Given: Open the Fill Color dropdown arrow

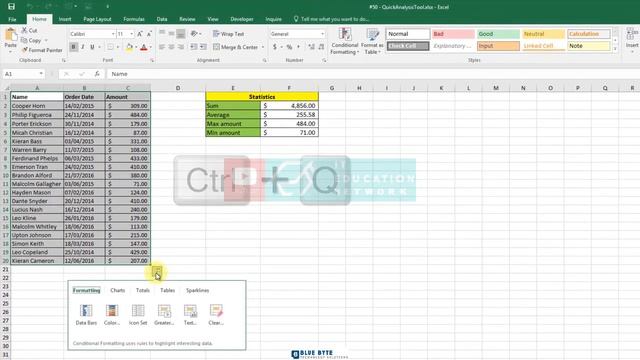Looking at the screenshot, I should pos(136,47).
